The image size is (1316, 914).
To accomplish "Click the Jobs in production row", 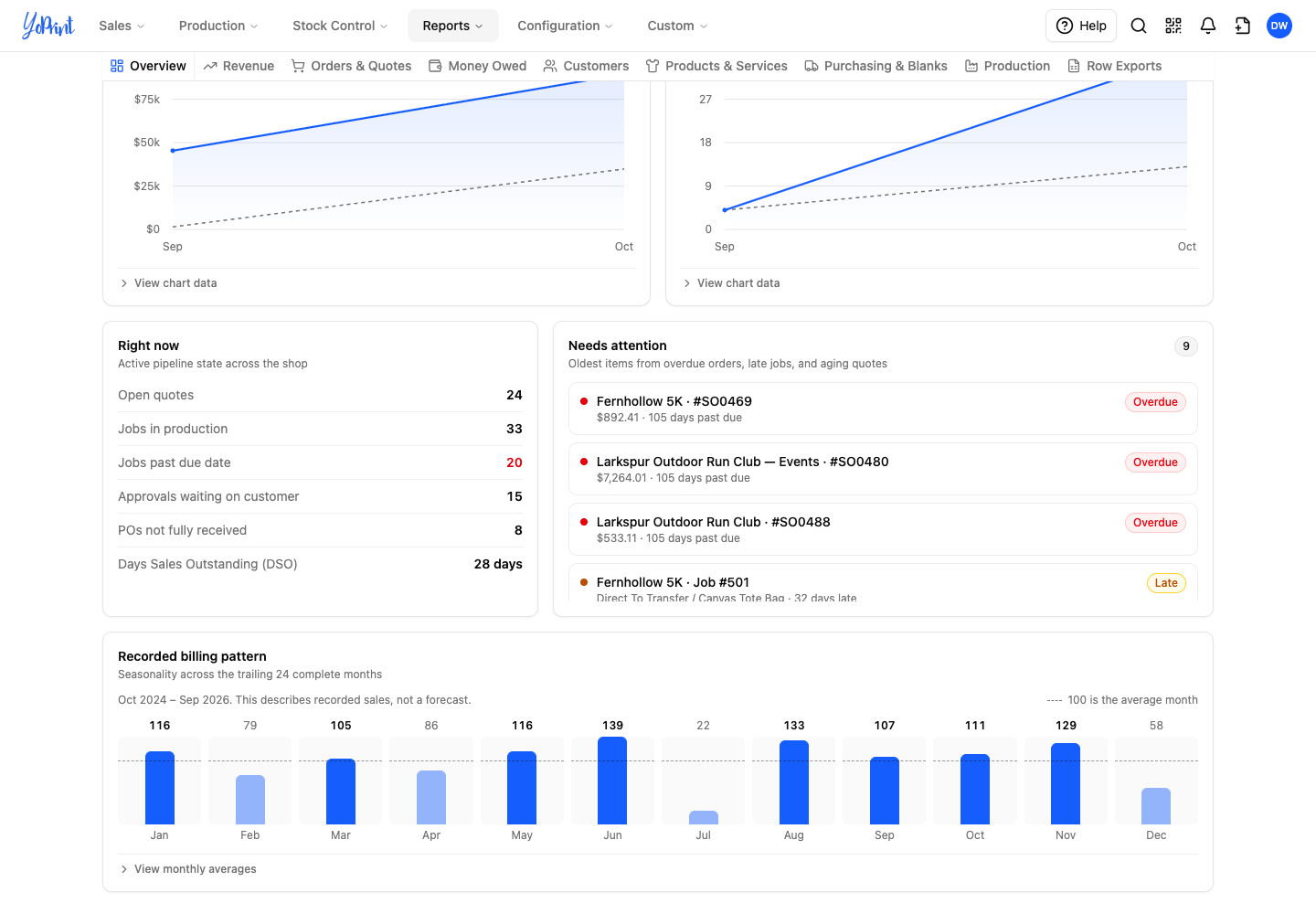I will click(320, 429).
